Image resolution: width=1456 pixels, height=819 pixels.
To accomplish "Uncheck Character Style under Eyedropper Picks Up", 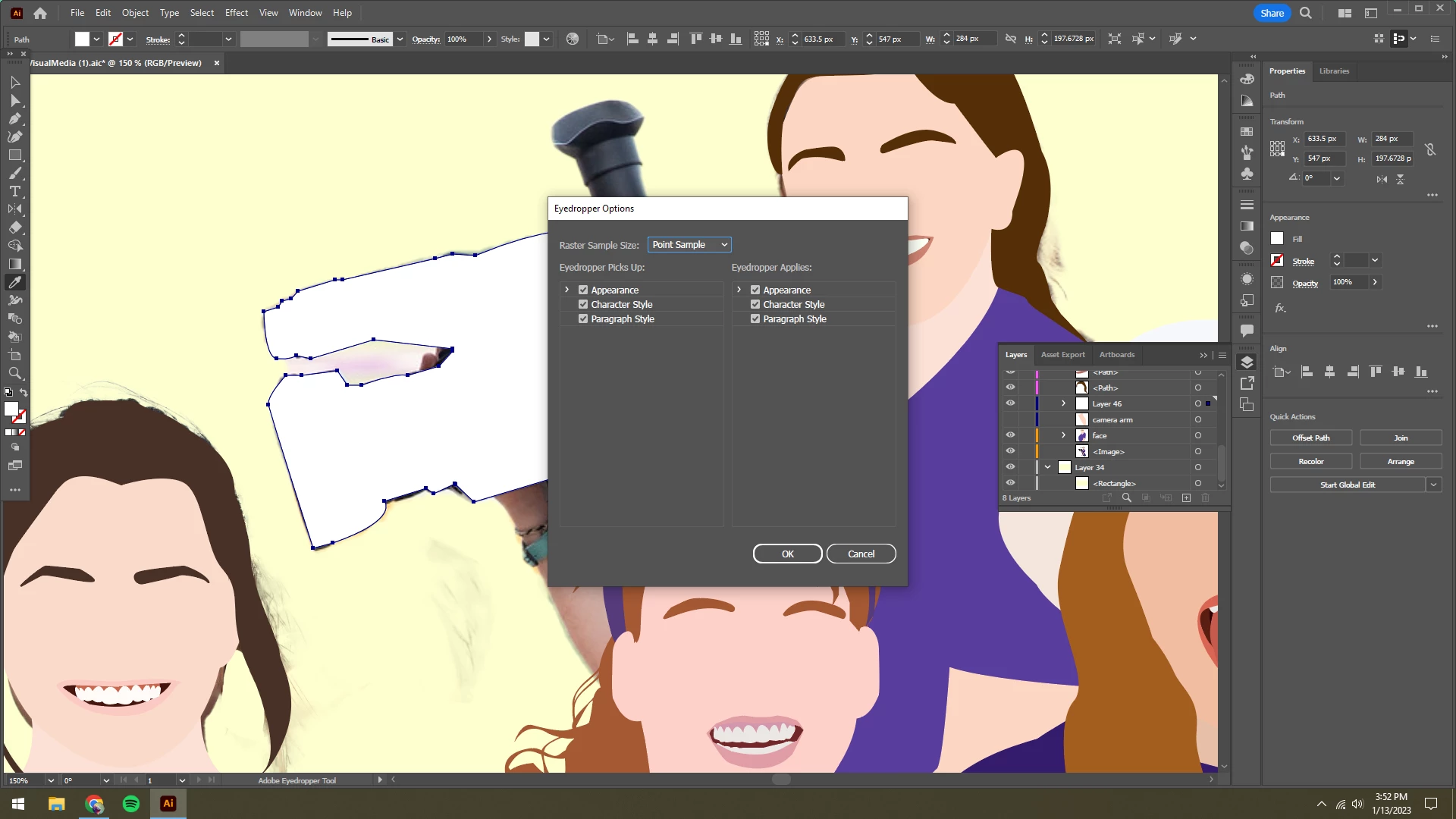I will click(583, 304).
